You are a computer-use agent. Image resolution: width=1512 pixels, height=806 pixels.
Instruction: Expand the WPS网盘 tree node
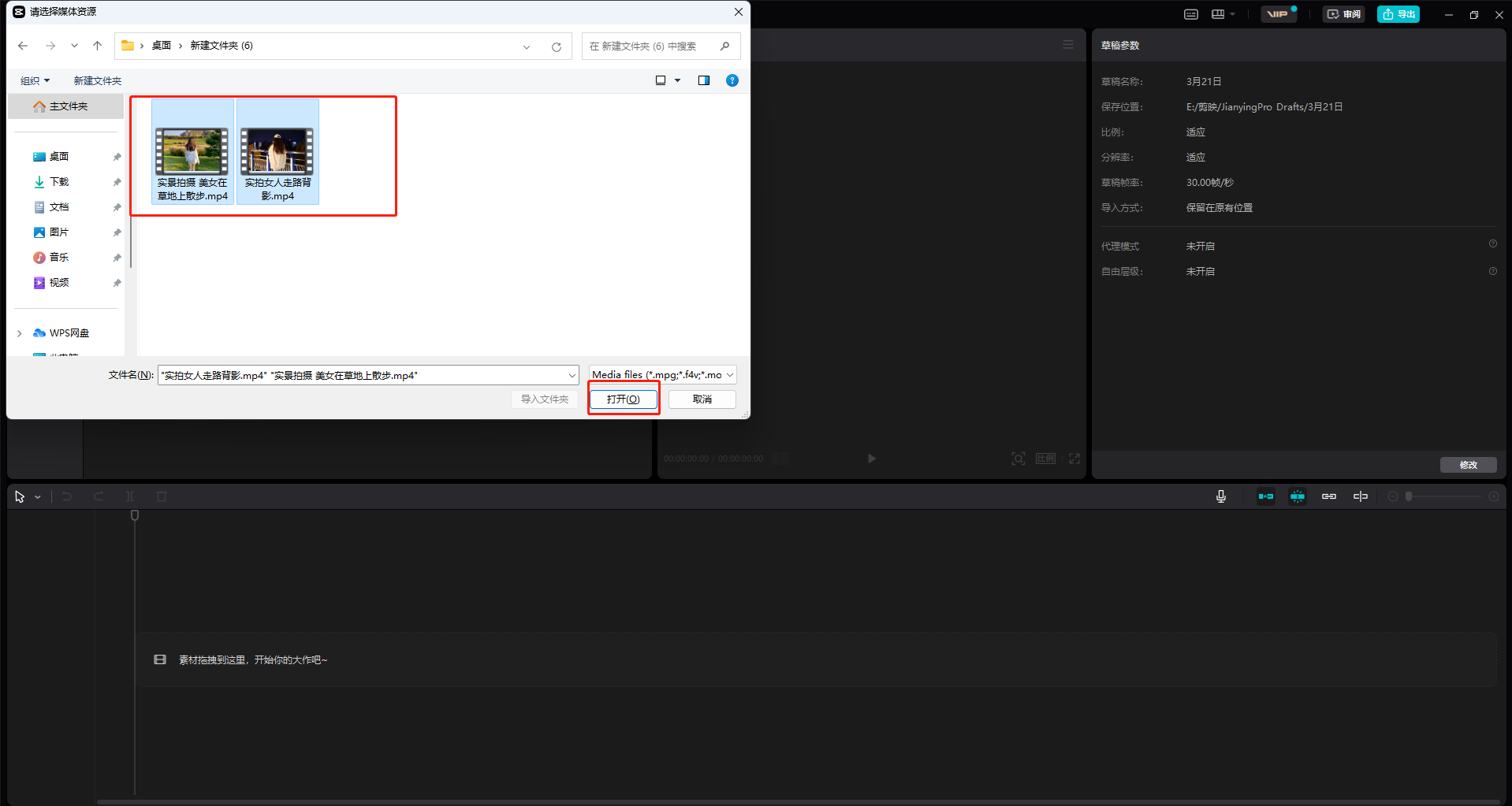coord(20,333)
